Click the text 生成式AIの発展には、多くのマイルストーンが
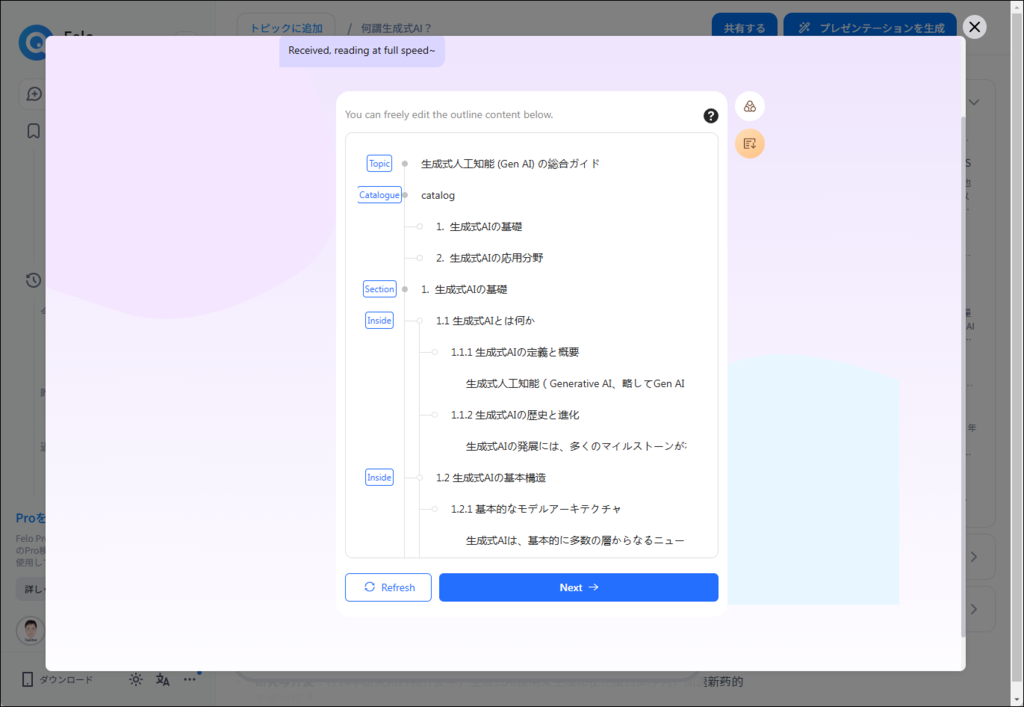The image size is (1024, 707). pos(576,447)
